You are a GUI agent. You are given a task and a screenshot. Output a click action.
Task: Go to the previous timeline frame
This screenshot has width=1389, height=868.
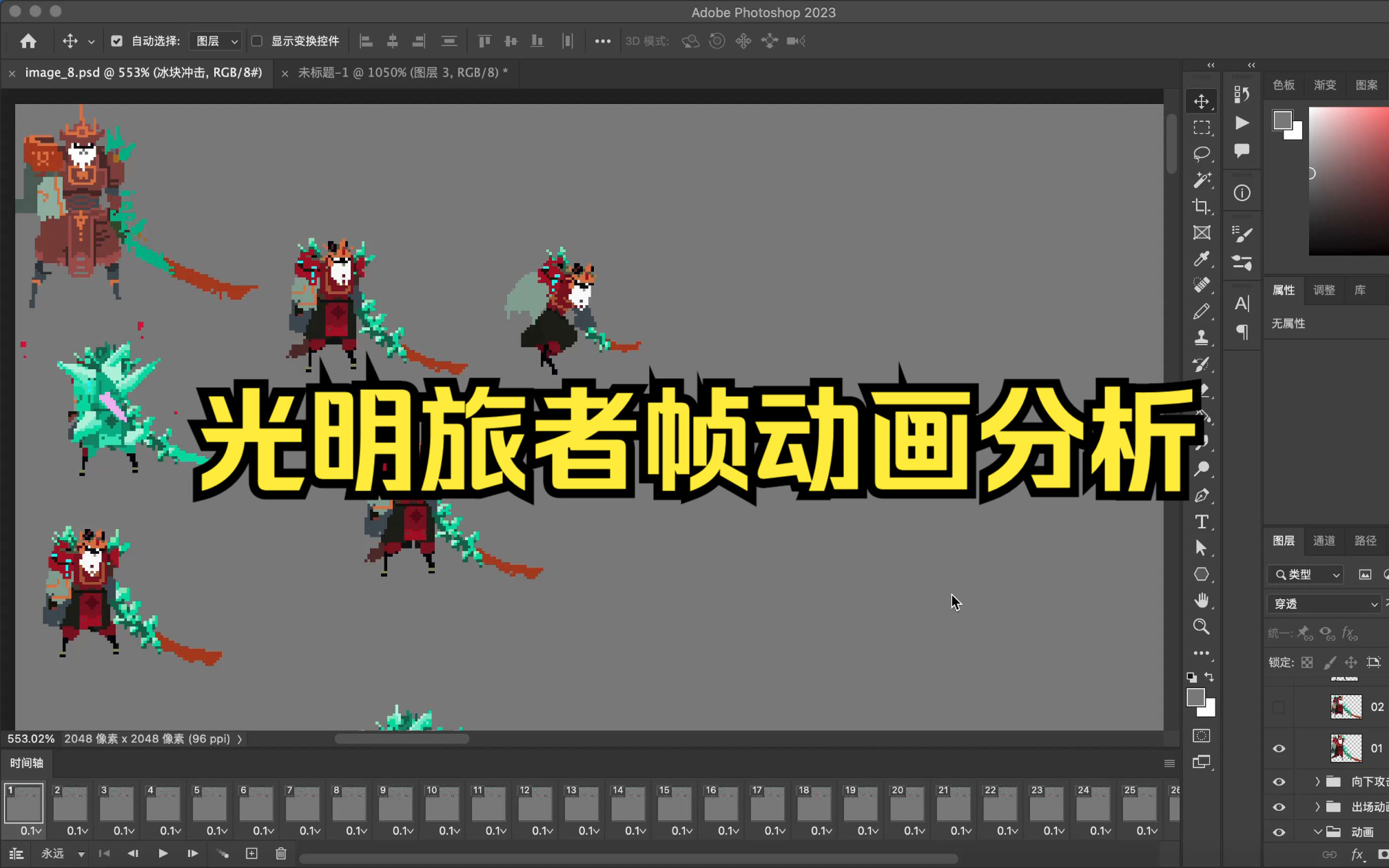coord(133,854)
